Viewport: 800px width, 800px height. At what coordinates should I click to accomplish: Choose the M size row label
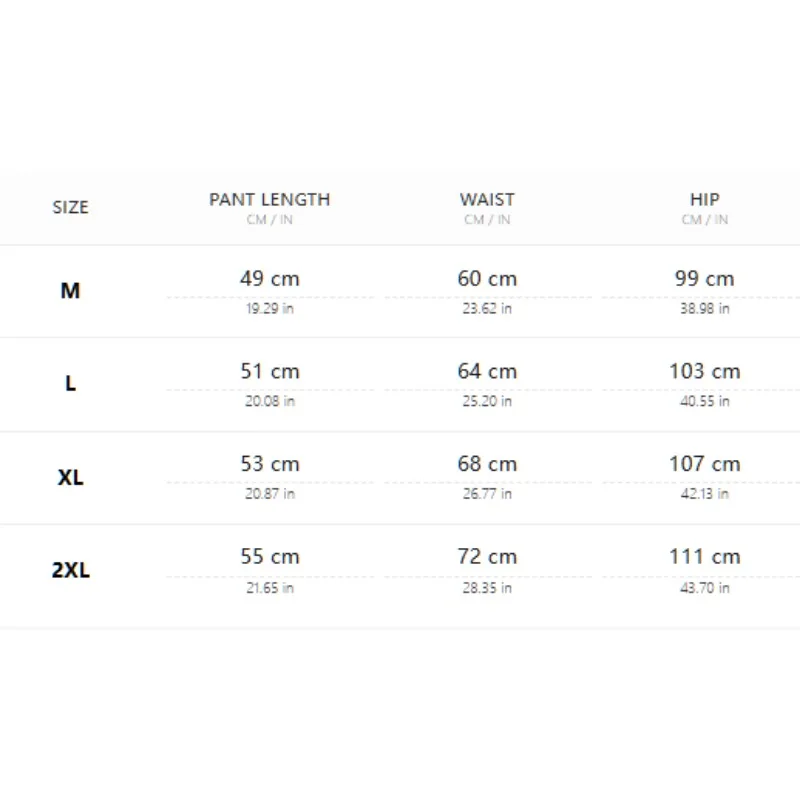(x=70, y=291)
